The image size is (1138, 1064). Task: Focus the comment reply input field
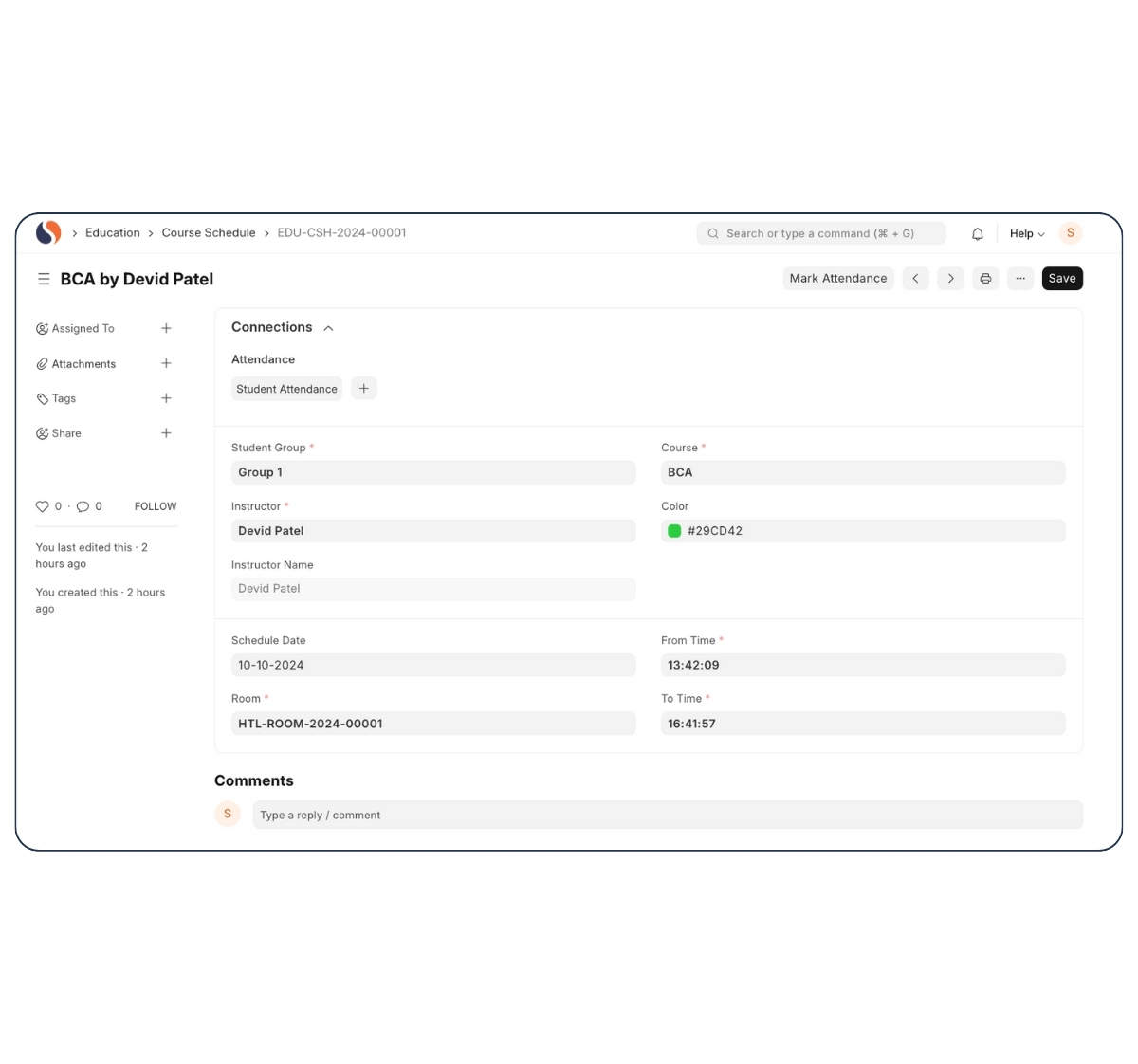point(667,815)
